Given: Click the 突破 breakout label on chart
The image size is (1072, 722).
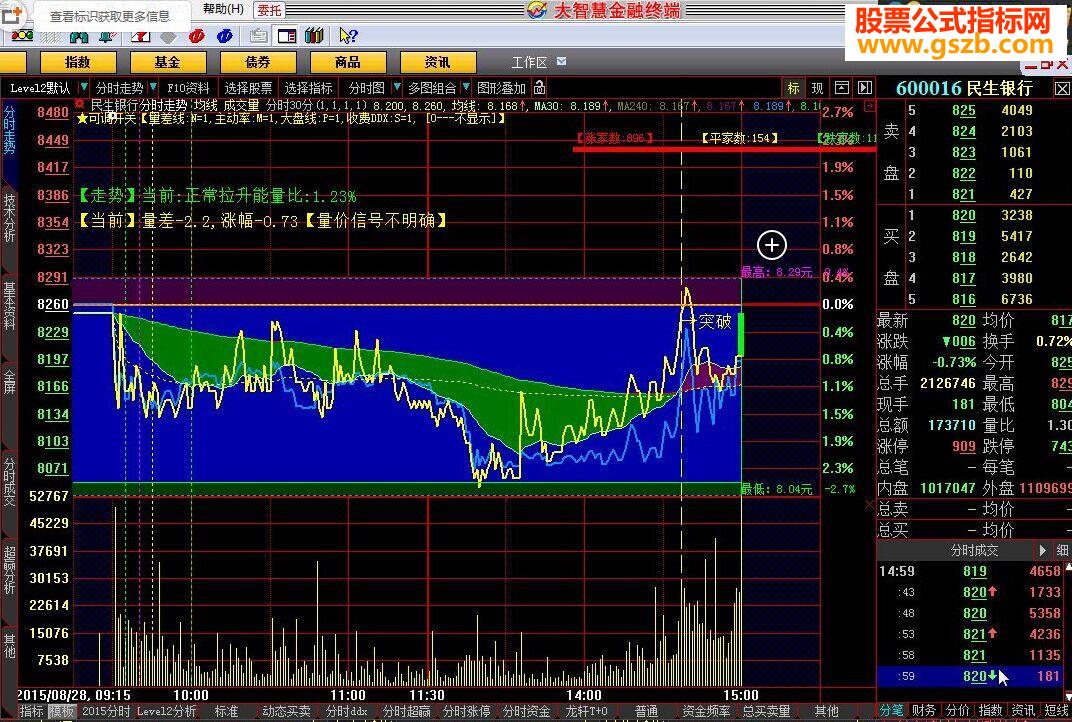Looking at the screenshot, I should pyautogui.click(x=715, y=321).
